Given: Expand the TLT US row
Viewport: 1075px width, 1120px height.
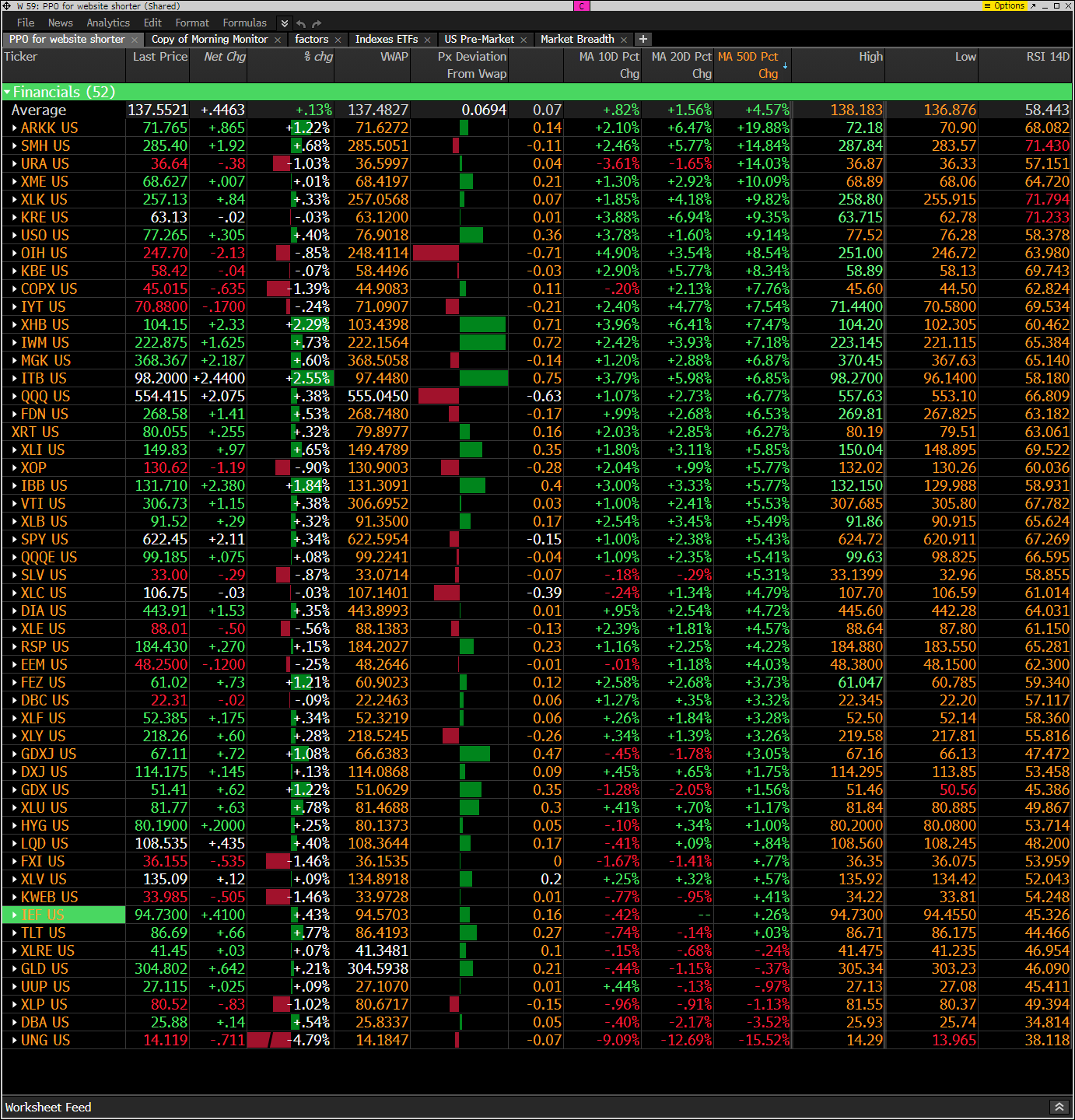Looking at the screenshot, I should click(15, 933).
